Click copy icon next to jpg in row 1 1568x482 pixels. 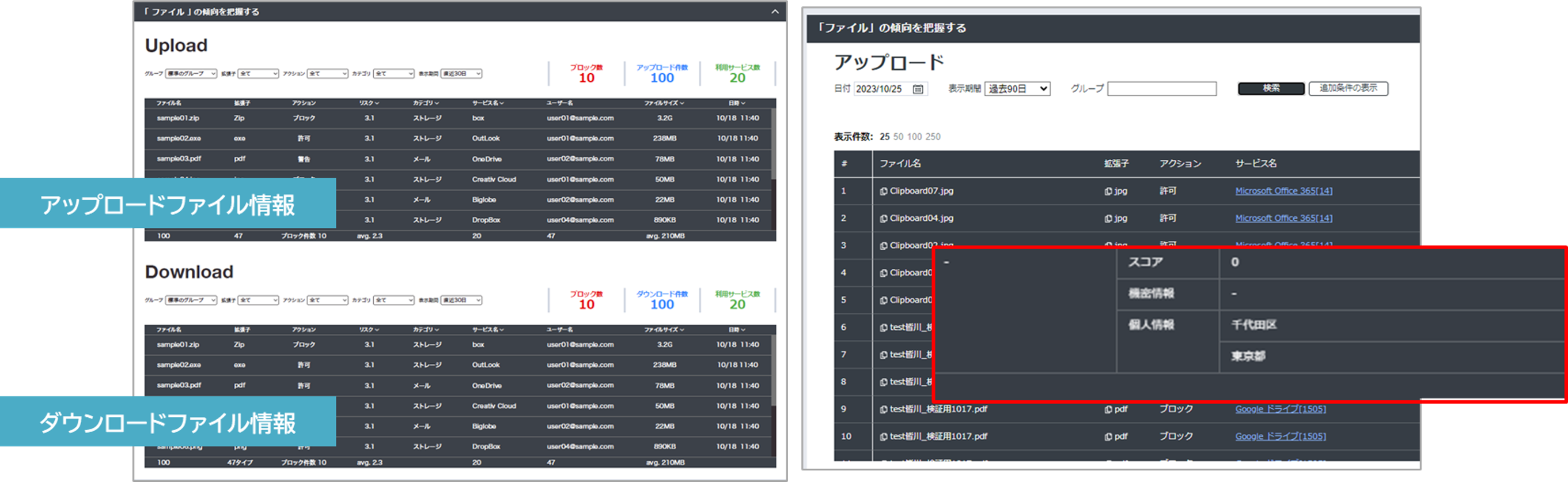pyautogui.click(x=1108, y=191)
